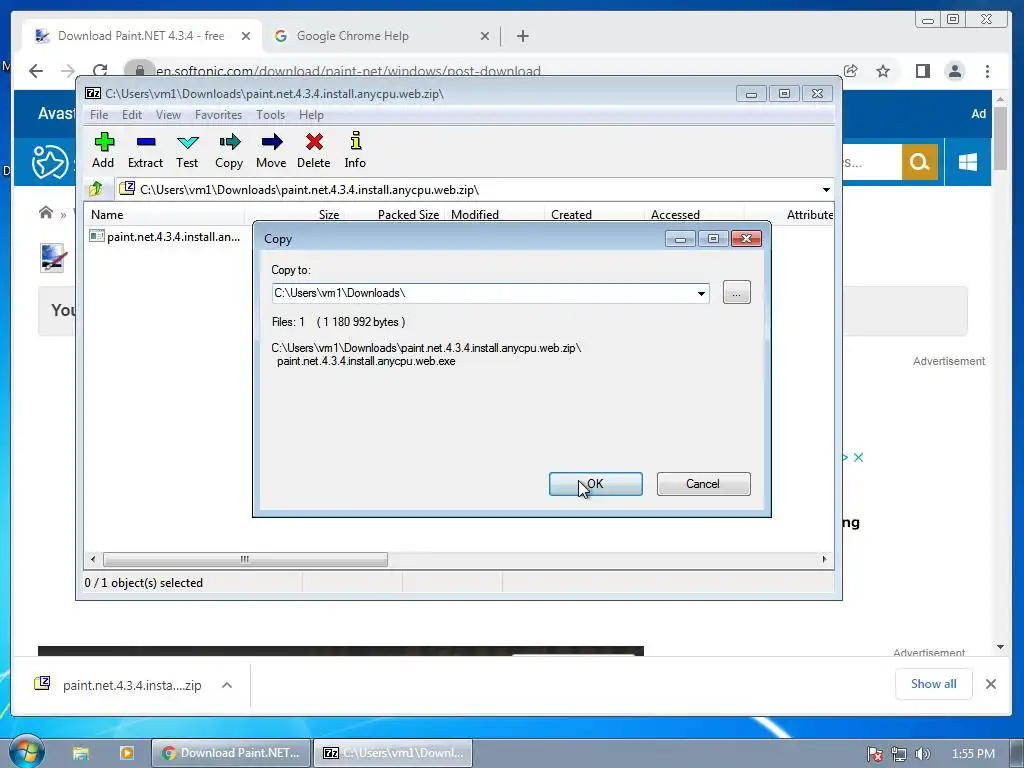Expand the download item options chevron
This screenshot has height=768, width=1024.
[x=227, y=685]
